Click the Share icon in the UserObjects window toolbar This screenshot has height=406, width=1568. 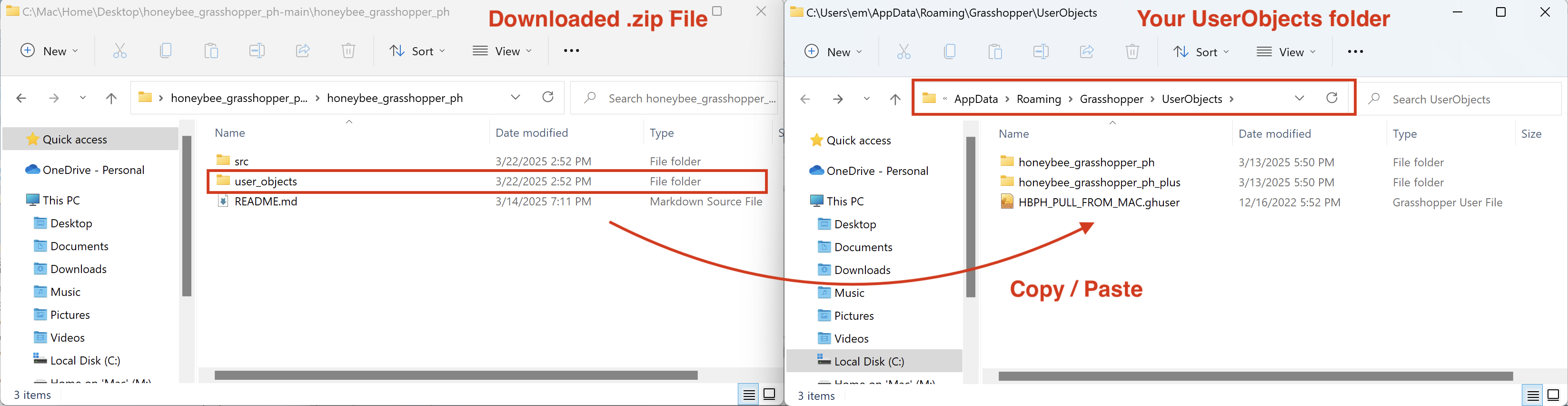1087,52
